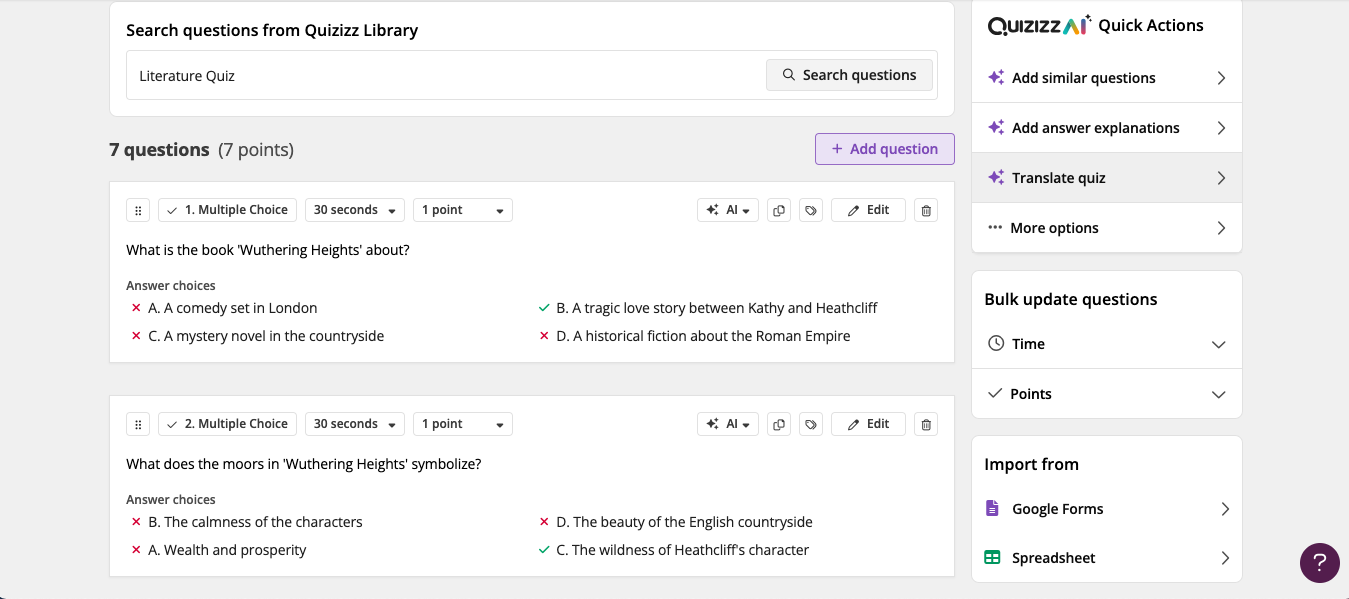Expand the Points bulk update section
The width and height of the screenshot is (1349, 599).
click(x=1106, y=393)
